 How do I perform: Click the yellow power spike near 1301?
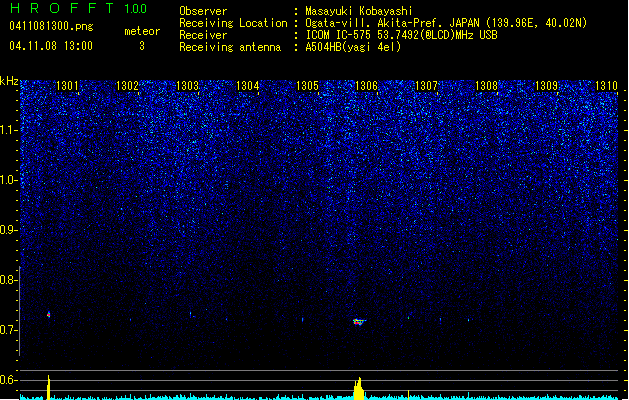(x=49, y=387)
